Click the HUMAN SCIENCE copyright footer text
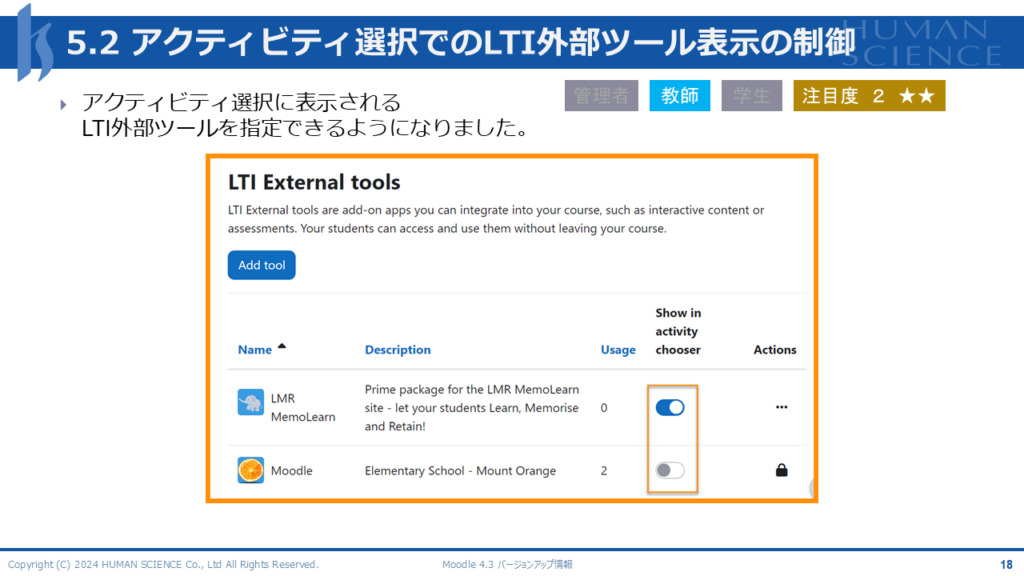Image resolution: width=1024 pixels, height=576 pixels. click(x=163, y=565)
